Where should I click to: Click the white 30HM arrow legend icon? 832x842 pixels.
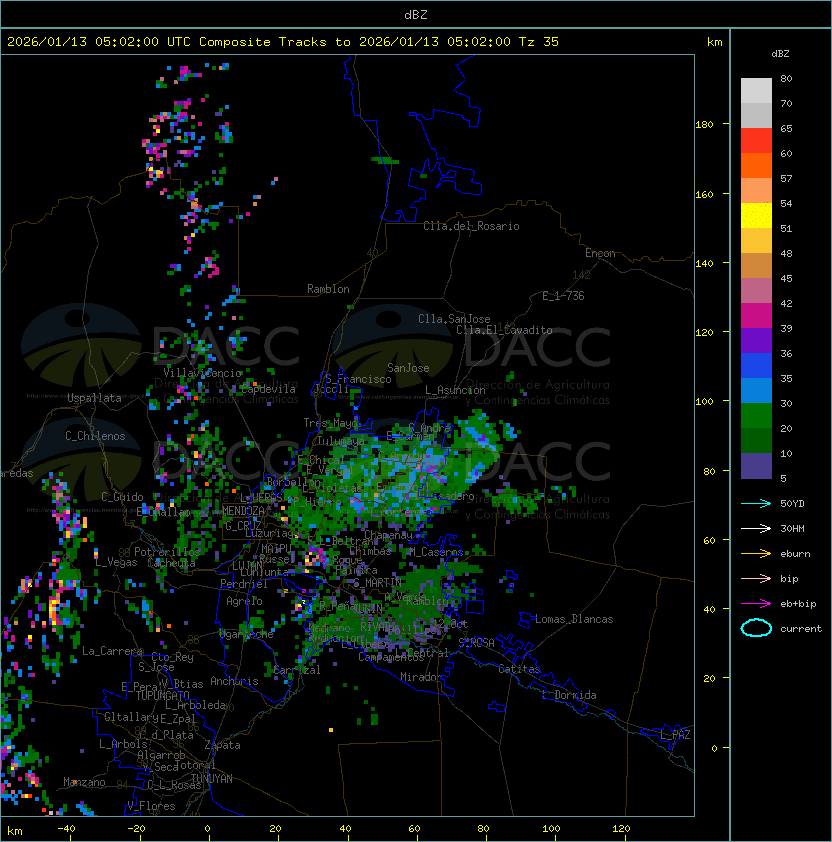tap(756, 528)
